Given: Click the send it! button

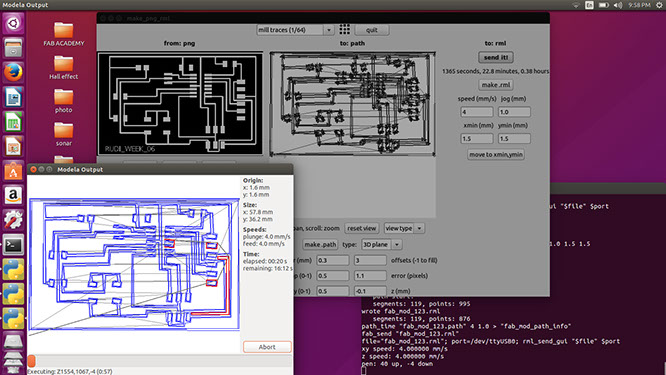Looking at the screenshot, I should 496,57.
